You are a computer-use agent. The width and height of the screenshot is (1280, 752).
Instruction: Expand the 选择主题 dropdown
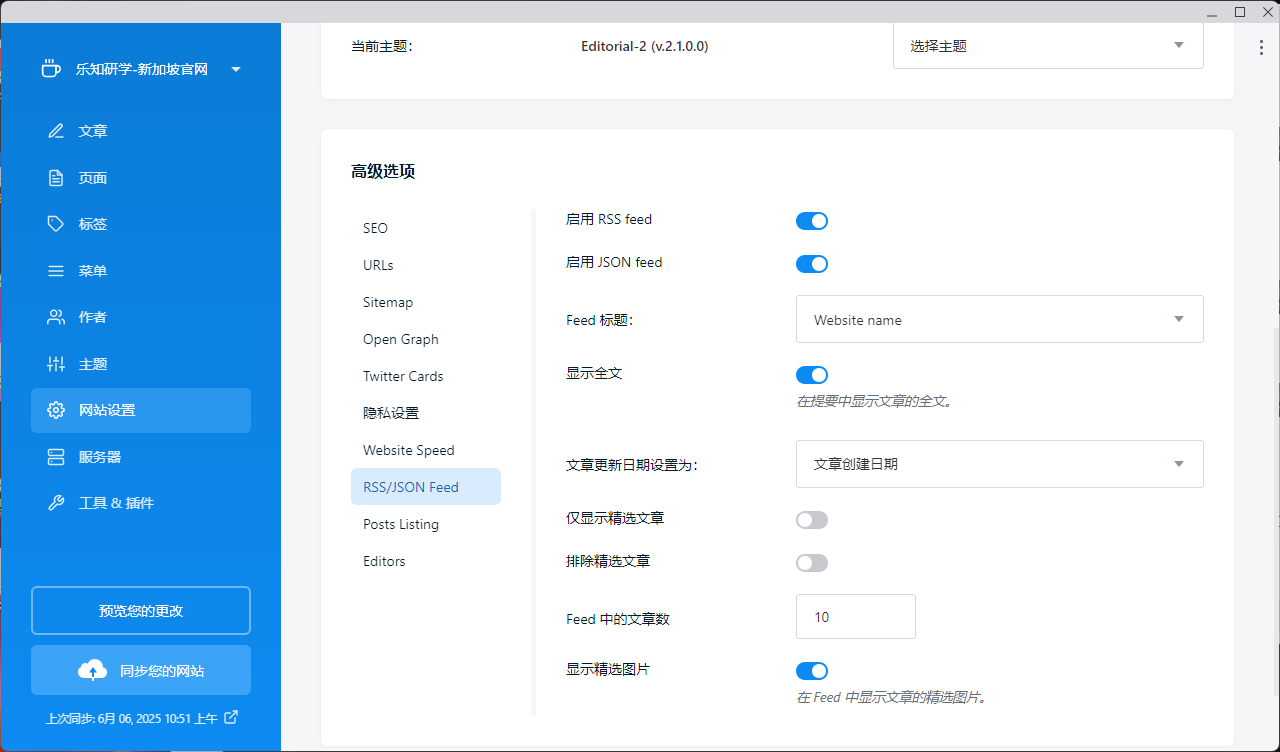coord(1047,46)
